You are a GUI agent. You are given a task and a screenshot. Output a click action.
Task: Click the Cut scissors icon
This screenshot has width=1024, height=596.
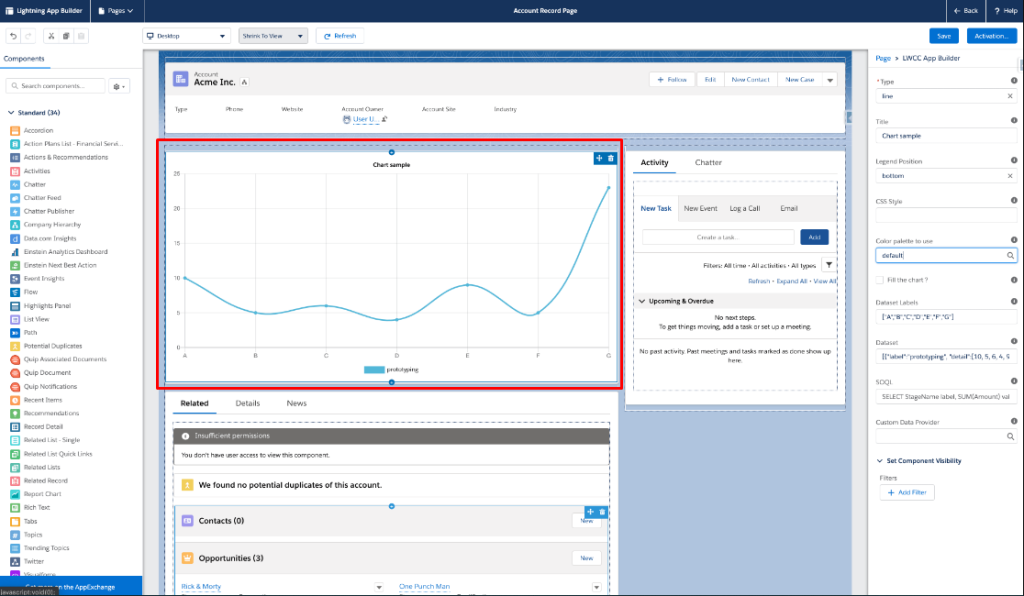tap(49, 36)
